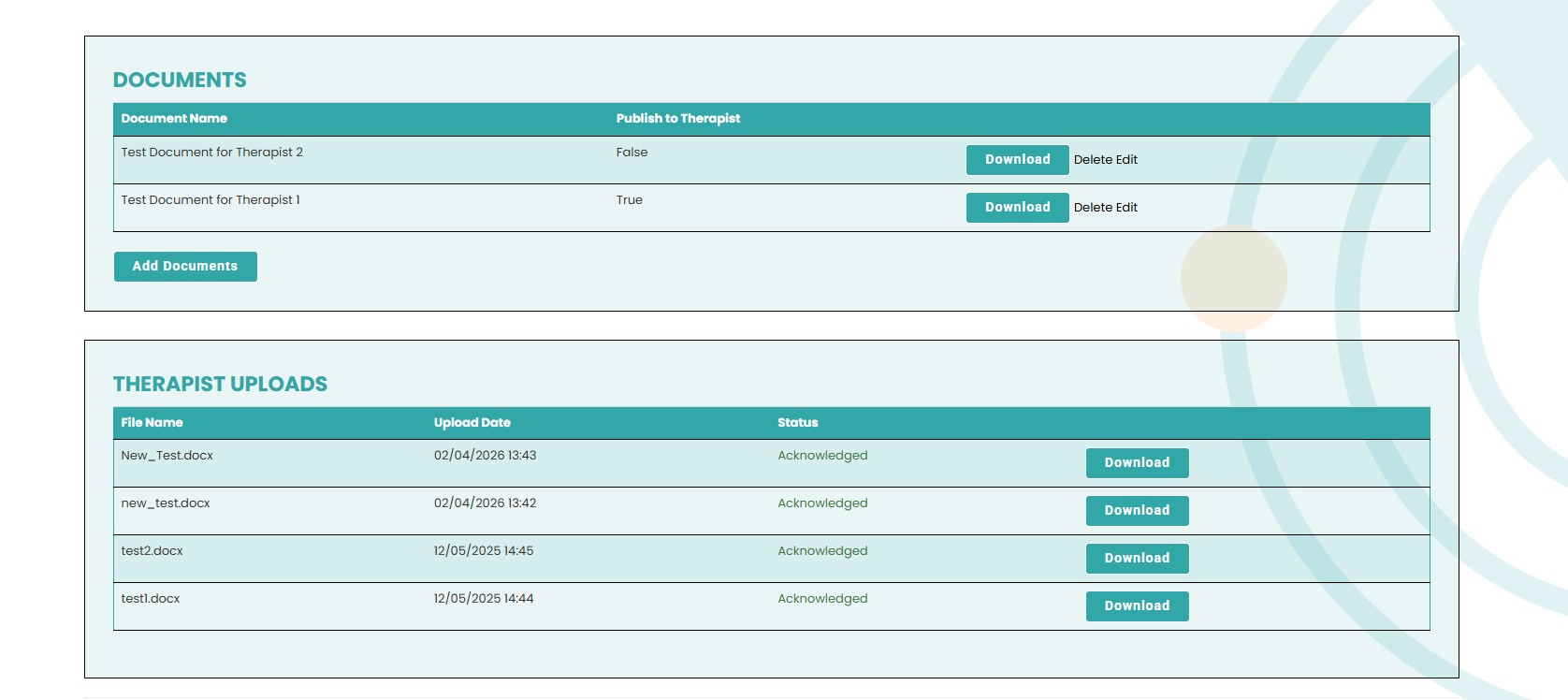This screenshot has width=1568, height=700.
Task: Select the 'Test Document for Therapist 1' name
Action: [x=211, y=200]
